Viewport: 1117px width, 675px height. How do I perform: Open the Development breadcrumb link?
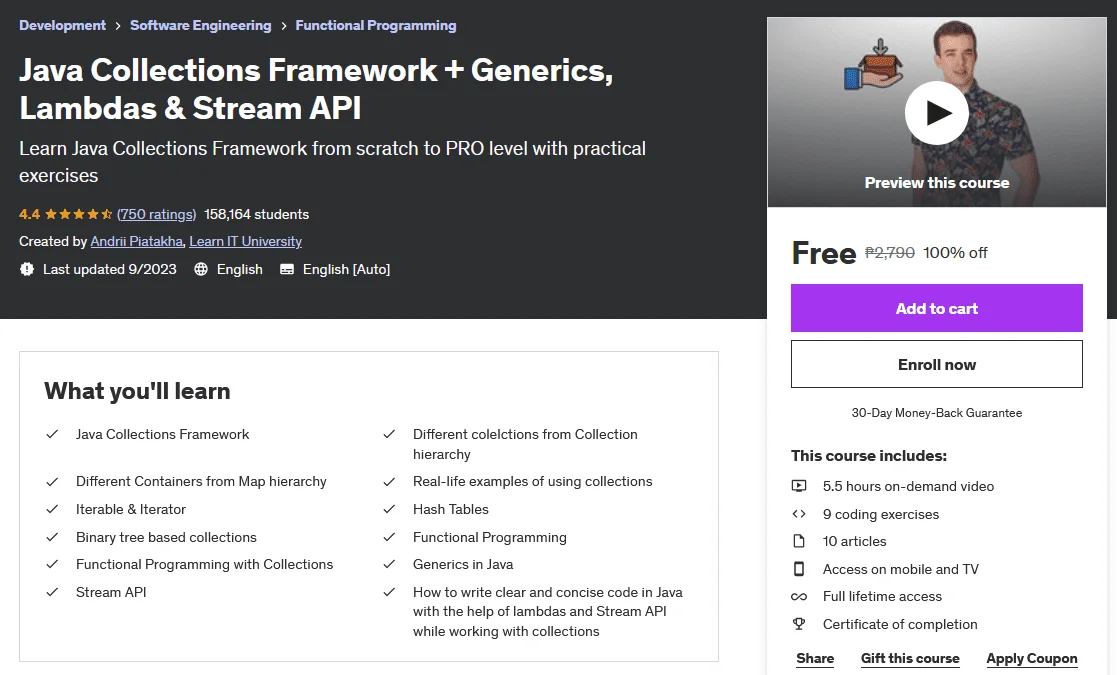point(62,25)
